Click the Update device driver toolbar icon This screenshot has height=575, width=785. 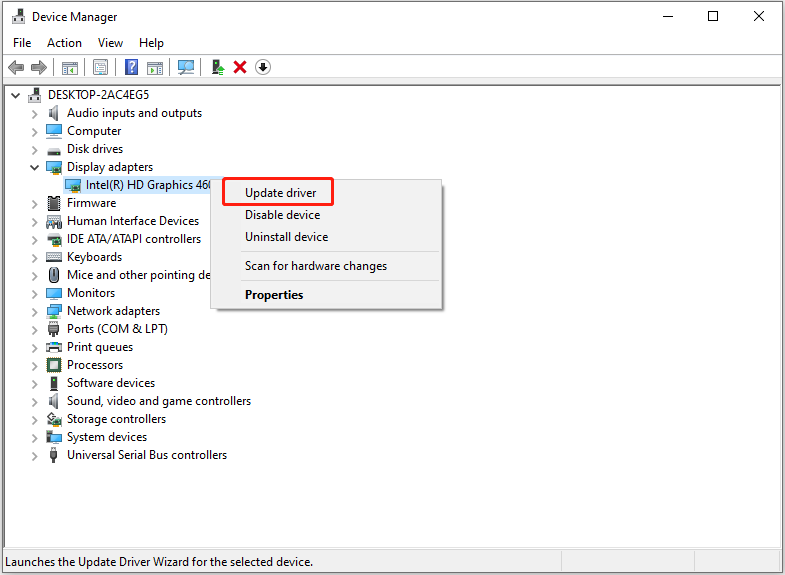217,67
